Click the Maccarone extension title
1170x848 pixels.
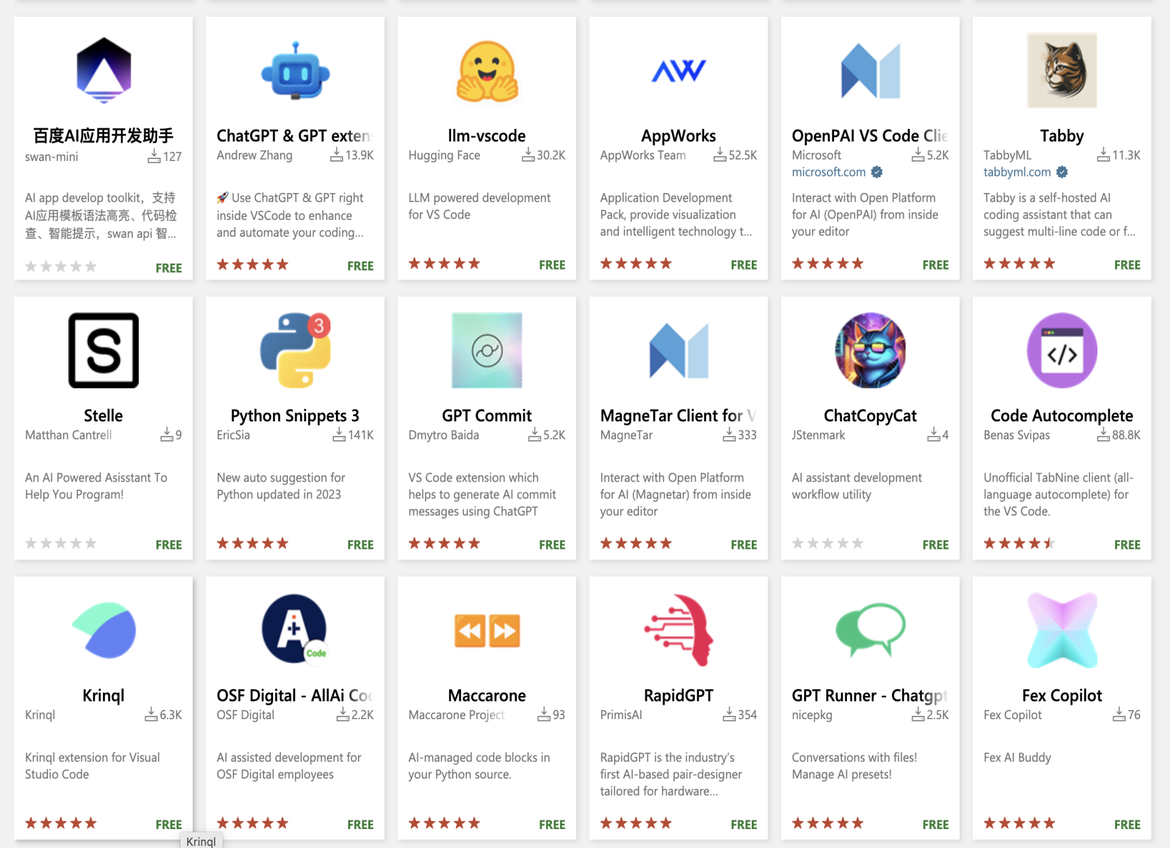[487, 696]
